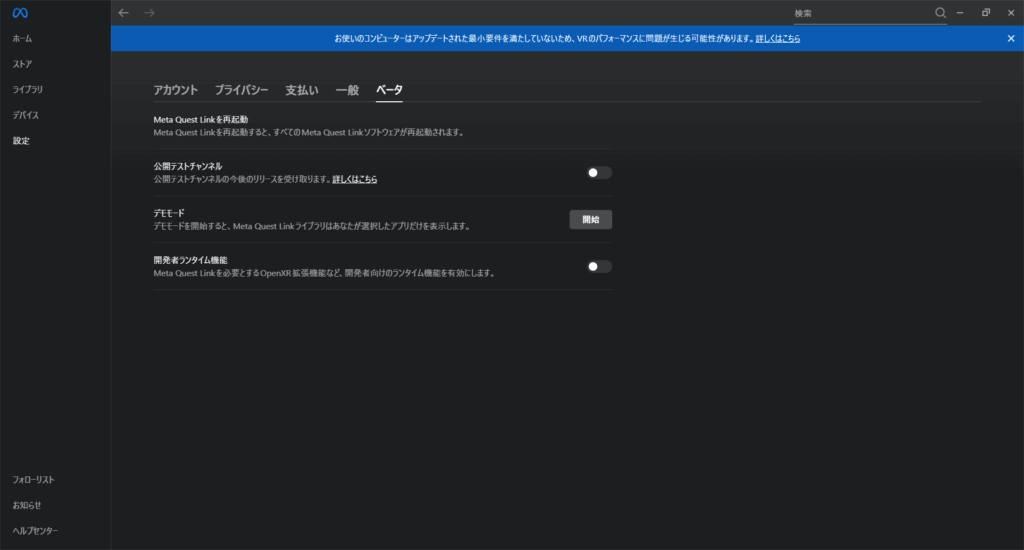Toggle 公開テストチャンネル switch
This screenshot has width=1024, height=550.
pyautogui.click(x=599, y=172)
